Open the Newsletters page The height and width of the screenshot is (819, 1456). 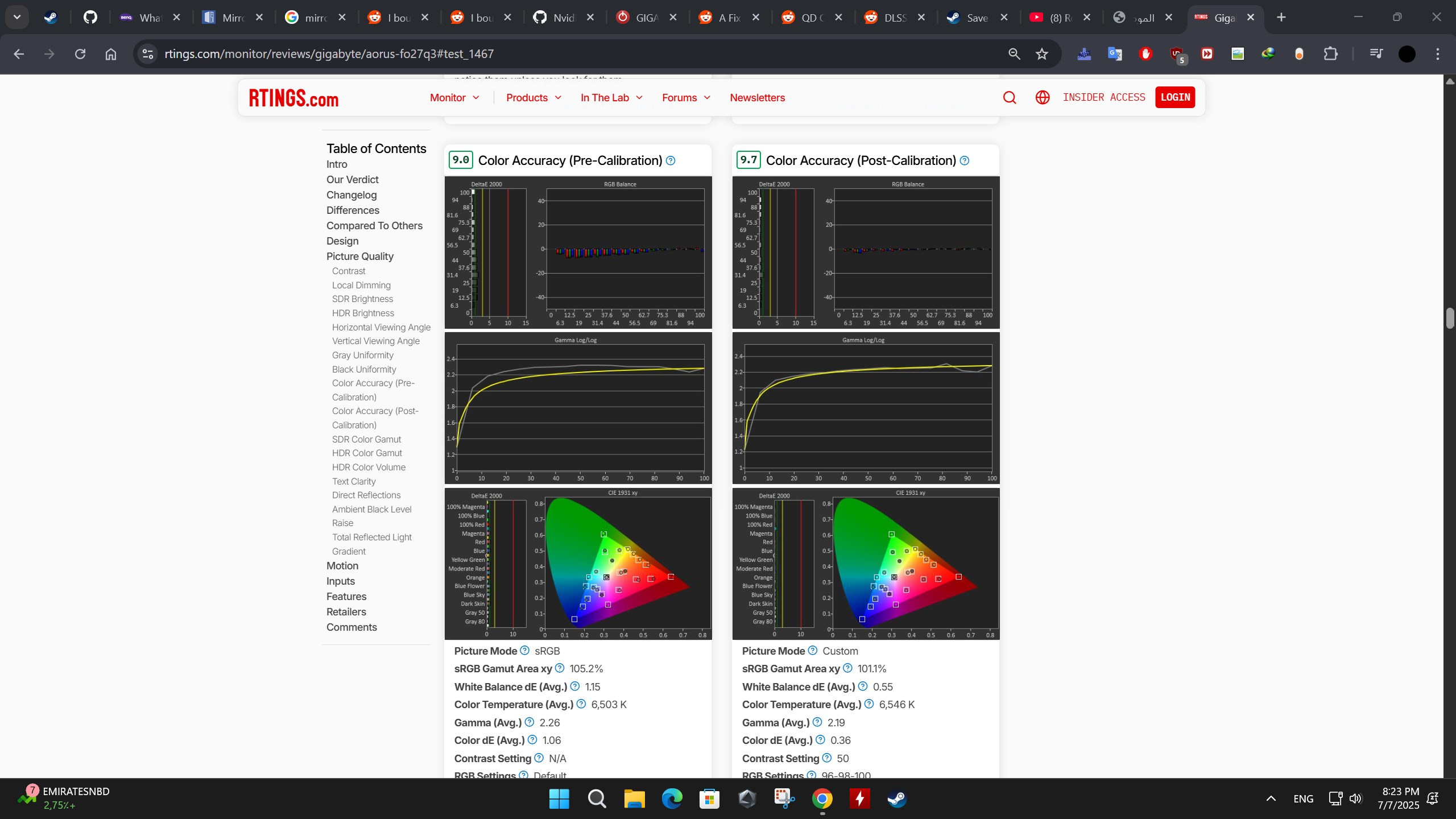pyautogui.click(x=758, y=98)
